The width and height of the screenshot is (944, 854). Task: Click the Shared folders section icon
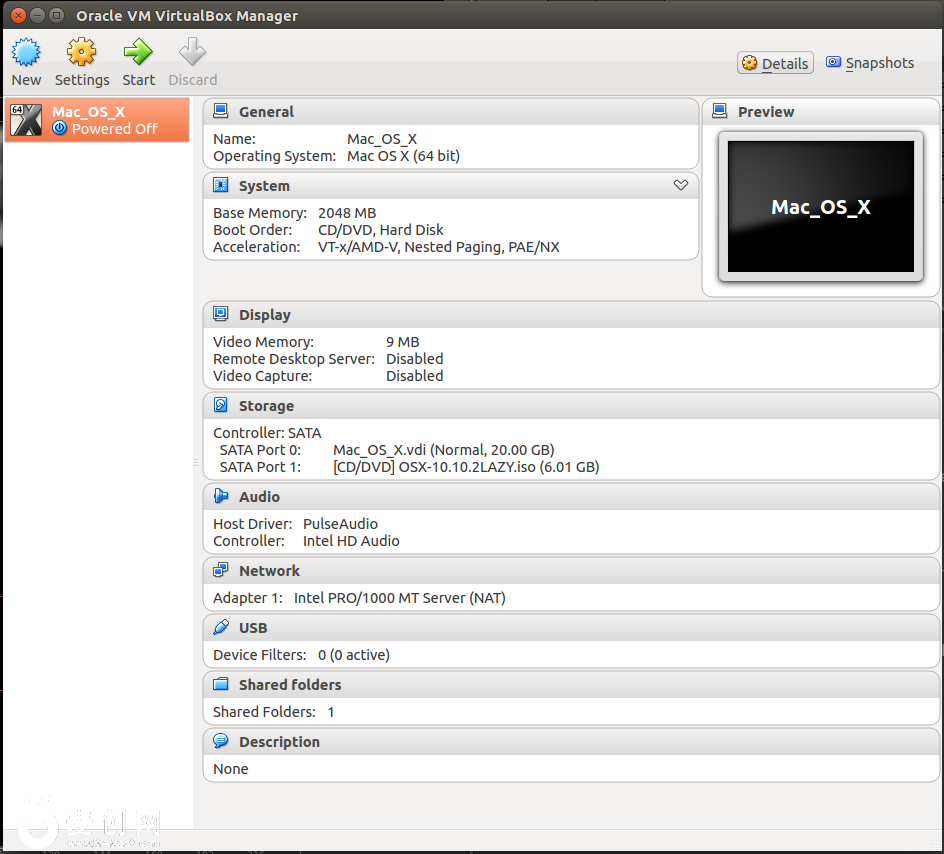click(221, 685)
